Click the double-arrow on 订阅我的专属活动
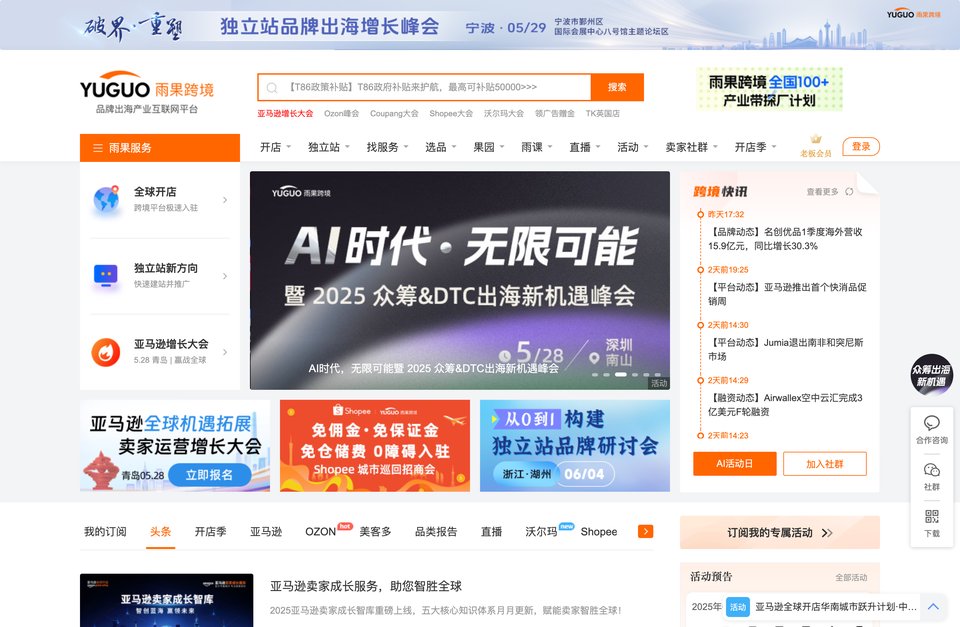This screenshot has height=627, width=960. click(827, 533)
